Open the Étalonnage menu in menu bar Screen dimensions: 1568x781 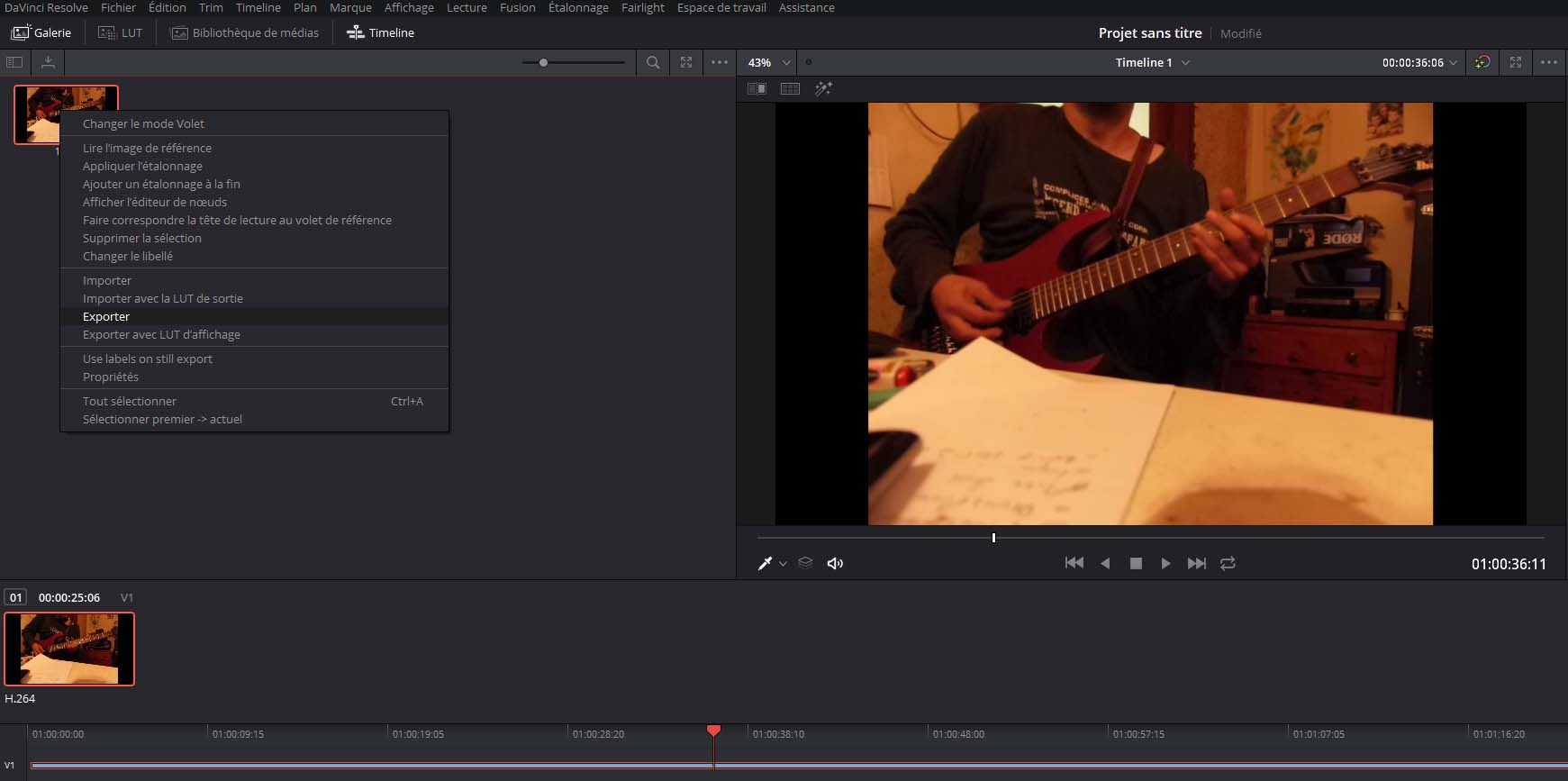[x=578, y=7]
